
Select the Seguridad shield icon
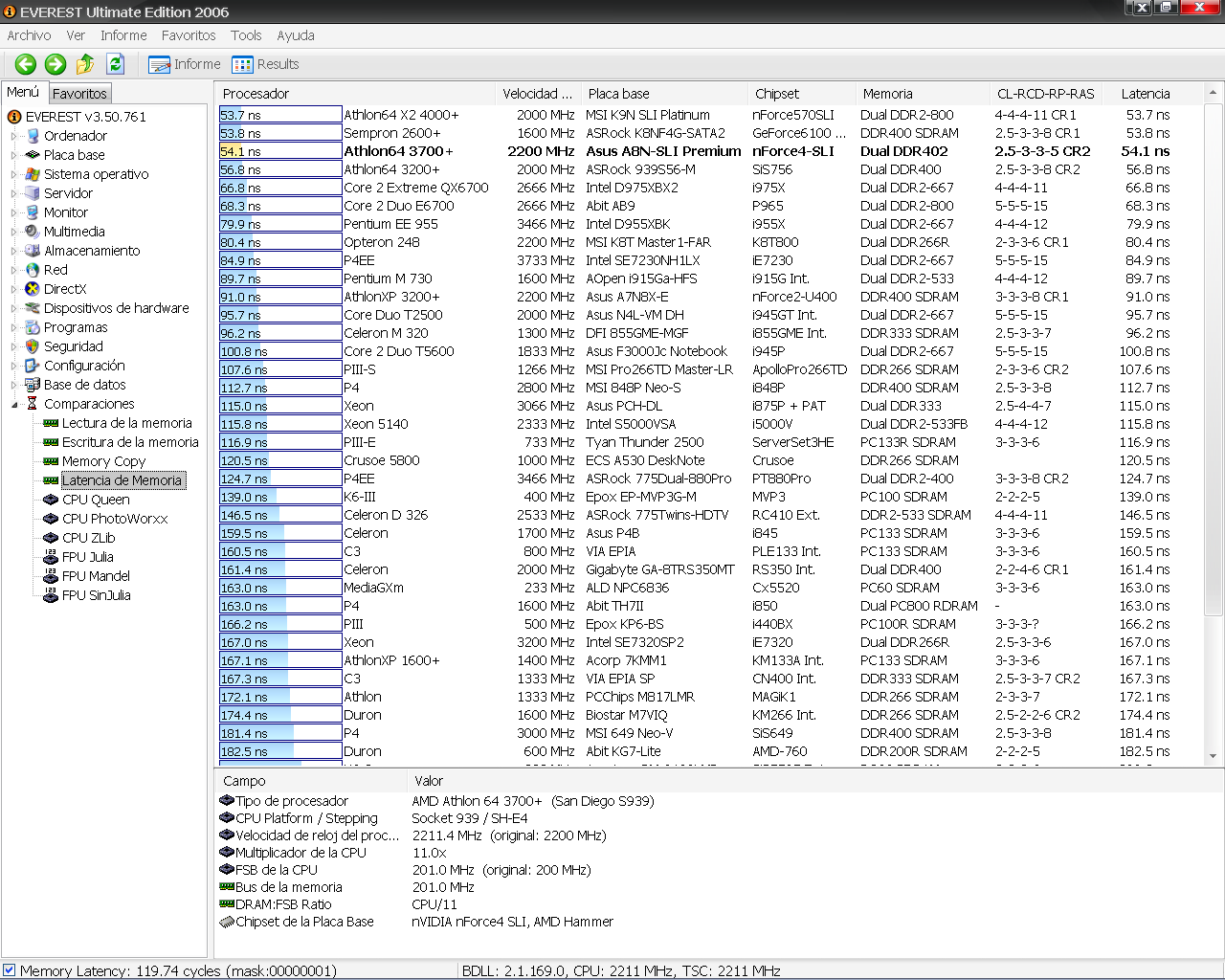point(33,346)
